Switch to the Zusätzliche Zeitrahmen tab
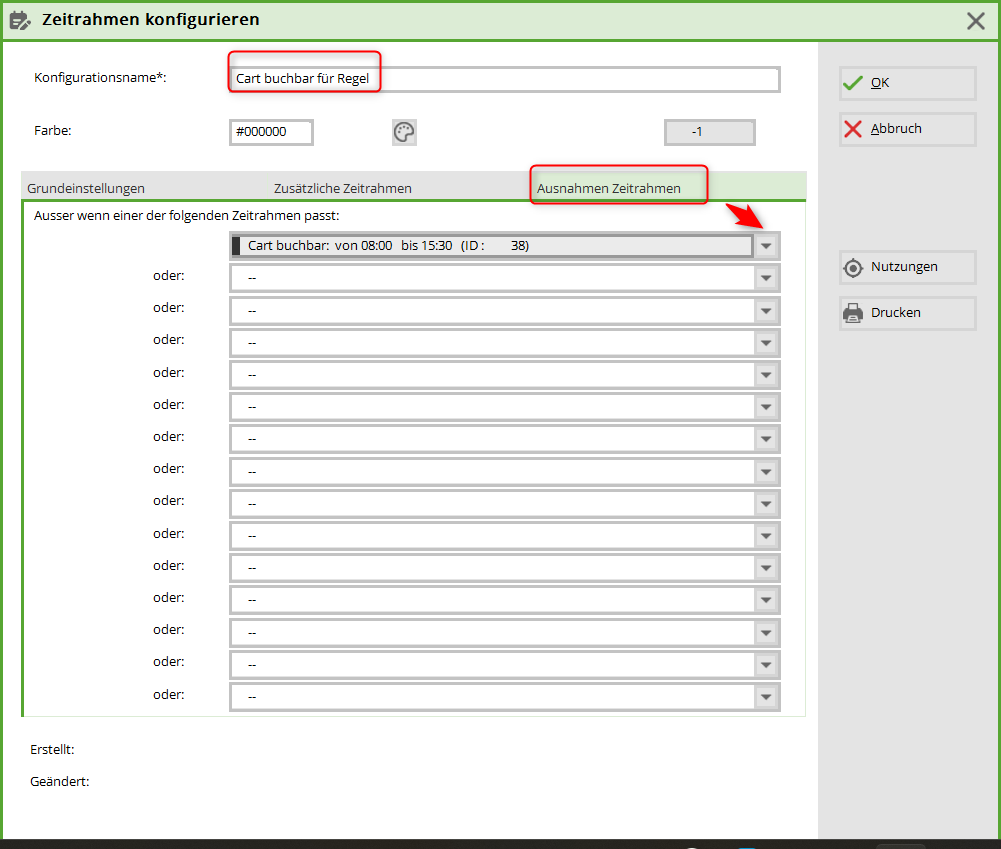This screenshot has width=1001, height=849. (x=343, y=188)
